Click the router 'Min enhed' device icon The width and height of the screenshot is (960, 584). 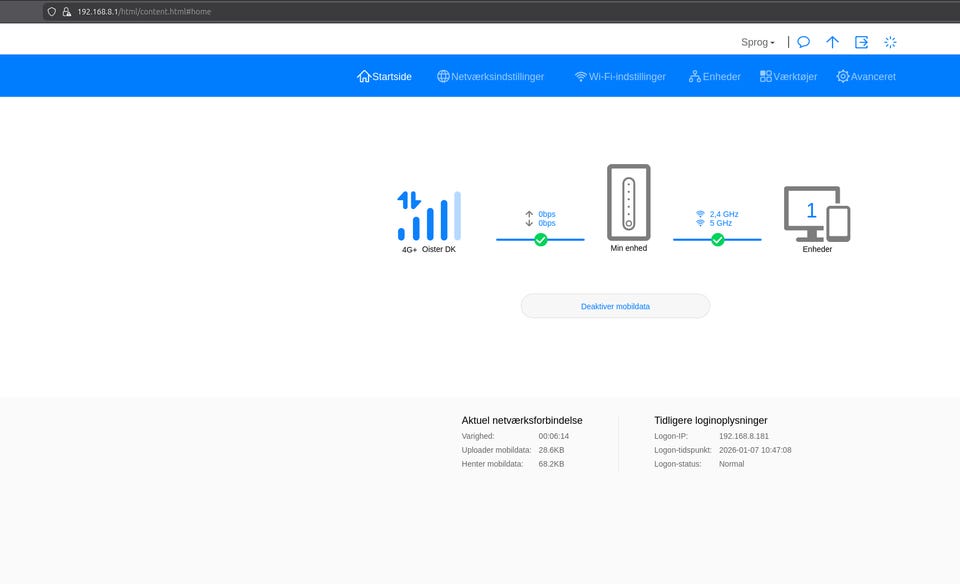628,203
